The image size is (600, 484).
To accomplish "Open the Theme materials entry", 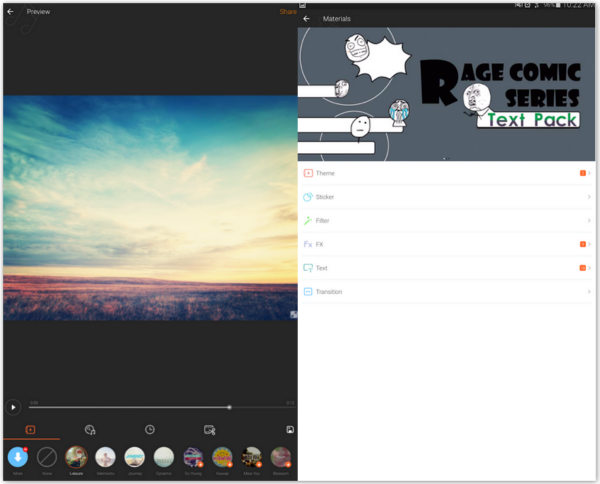I will coord(326,173).
